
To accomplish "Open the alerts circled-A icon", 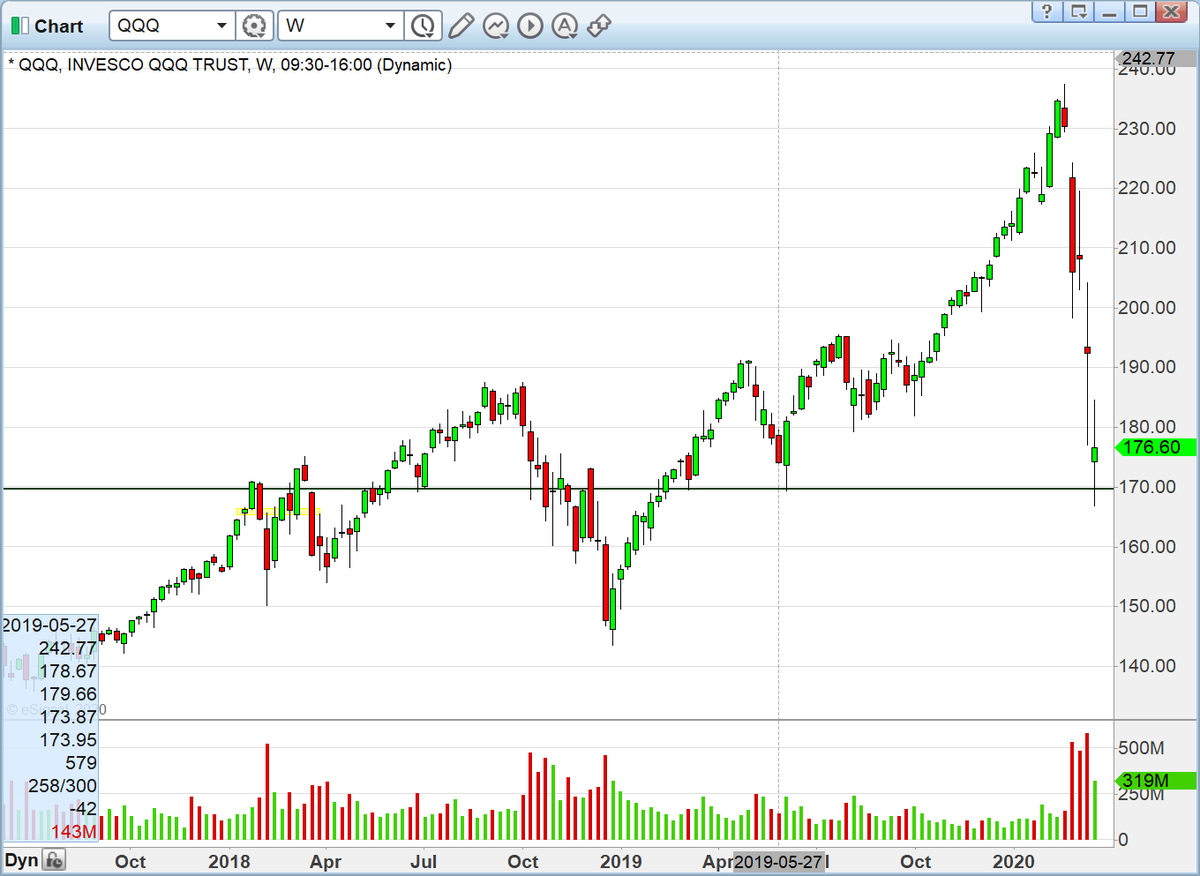I will coord(565,26).
